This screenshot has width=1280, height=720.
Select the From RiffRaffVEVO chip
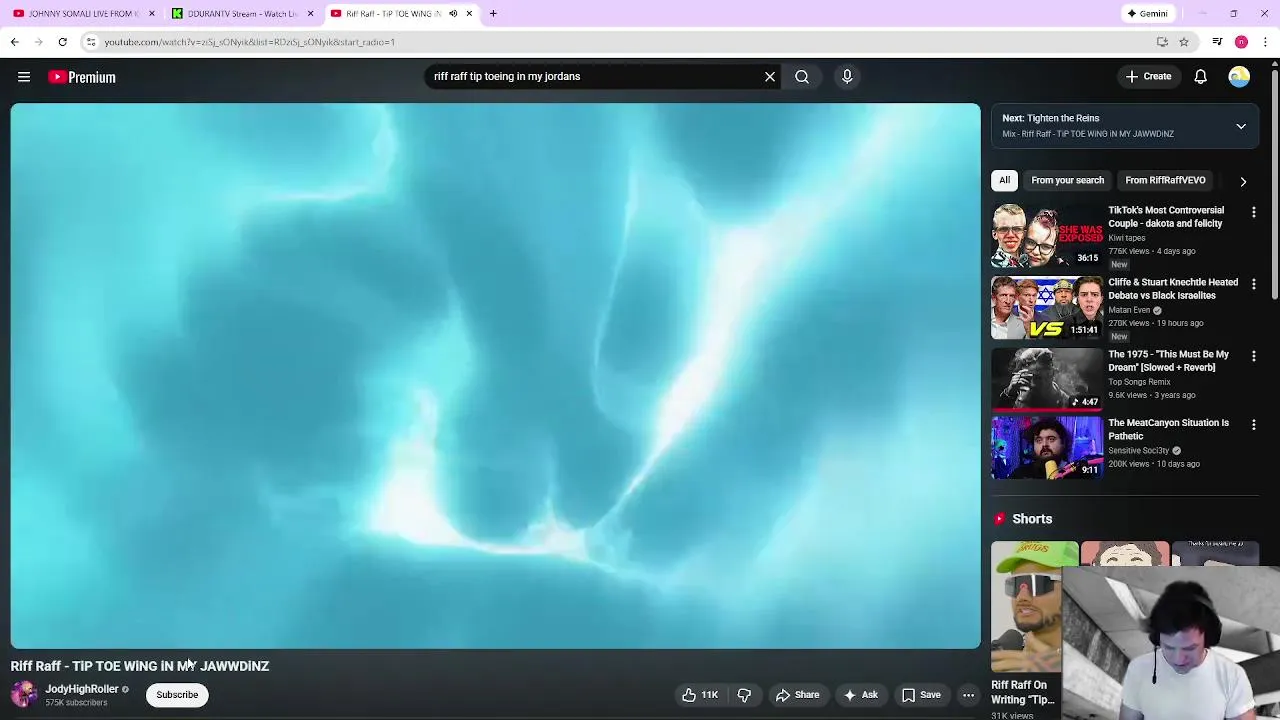[x=1165, y=180]
